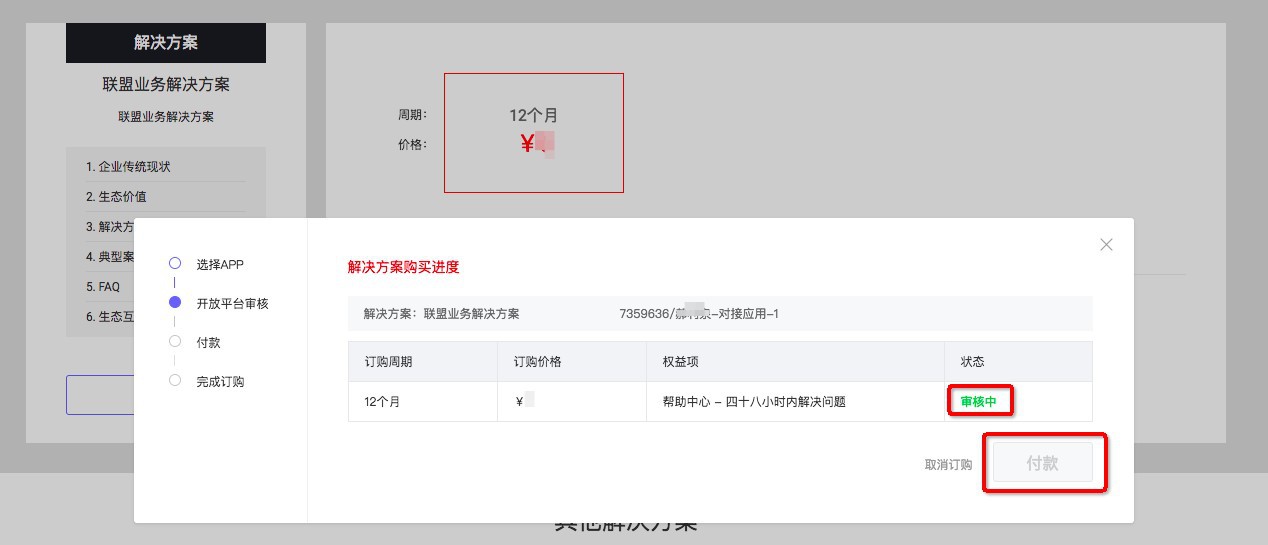Click the 解决方案 dark header banner
Screen dimensions: 1268x545
[166, 42]
